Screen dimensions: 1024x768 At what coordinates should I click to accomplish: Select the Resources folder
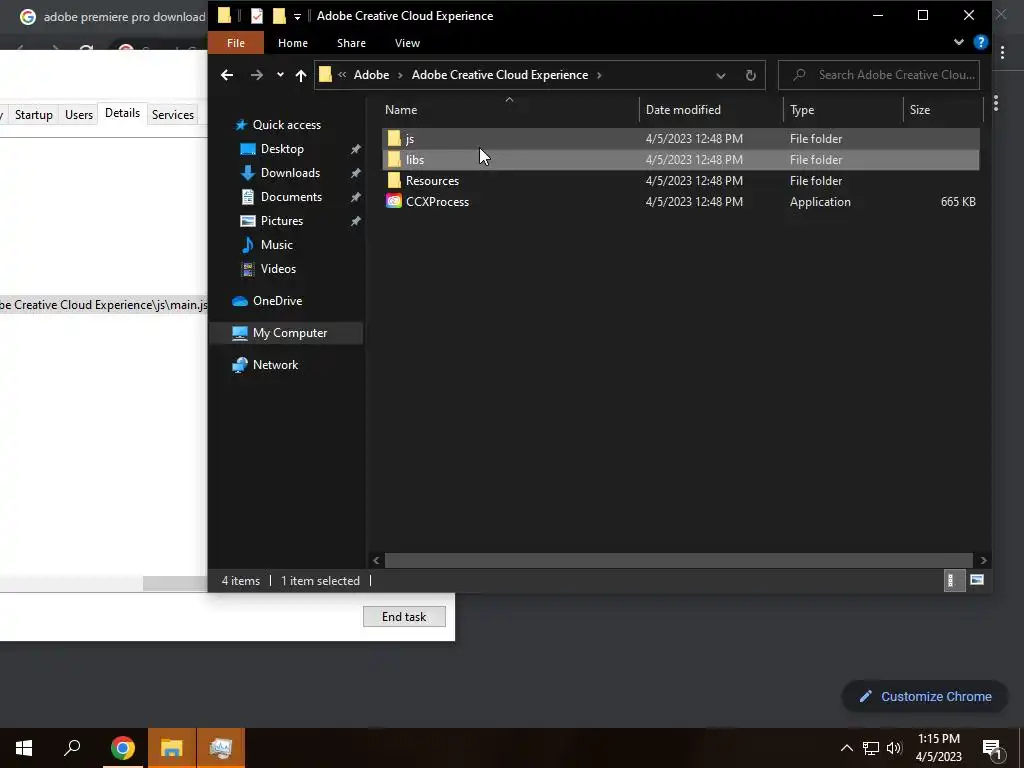tap(680, 180)
